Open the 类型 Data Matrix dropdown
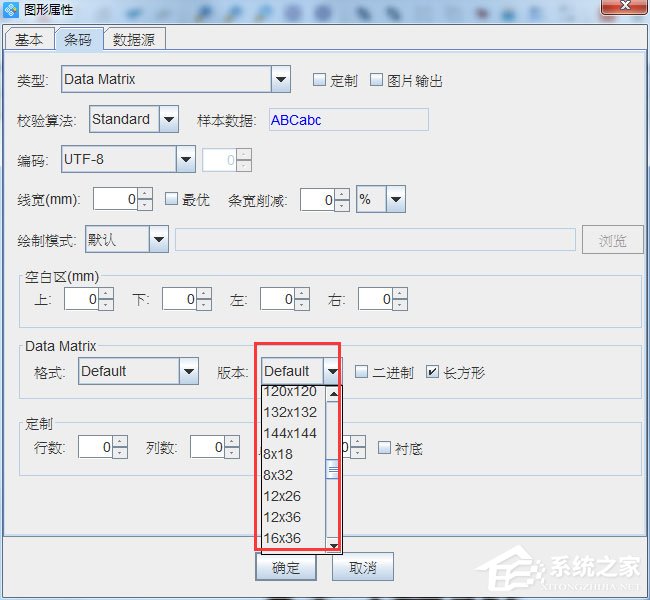This screenshot has width=650, height=600. (281, 79)
